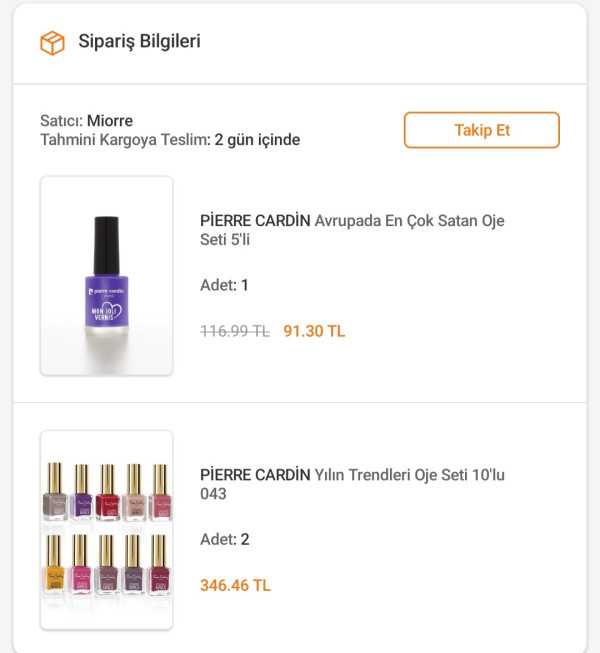
Task: Click the "Adet: 2" quantity text
Action: pos(224,539)
